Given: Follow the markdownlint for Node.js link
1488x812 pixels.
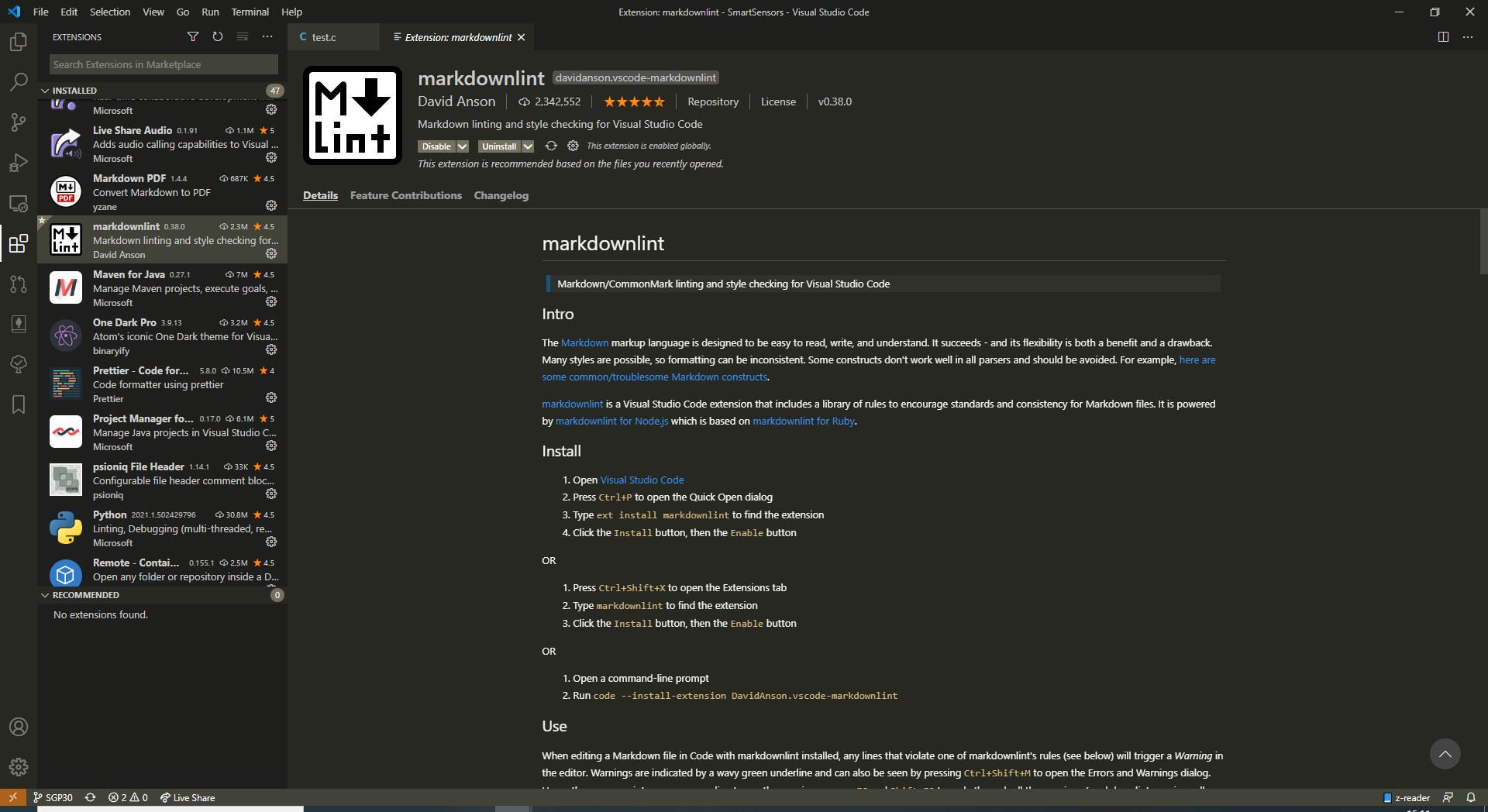Looking at the screenshot, I should 611,421.
